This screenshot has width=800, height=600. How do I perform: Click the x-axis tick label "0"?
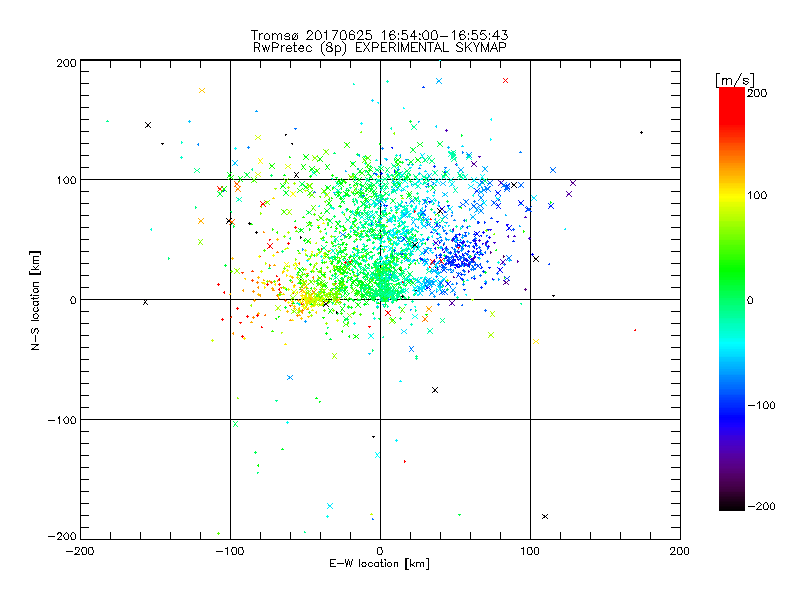coord(380,551)
